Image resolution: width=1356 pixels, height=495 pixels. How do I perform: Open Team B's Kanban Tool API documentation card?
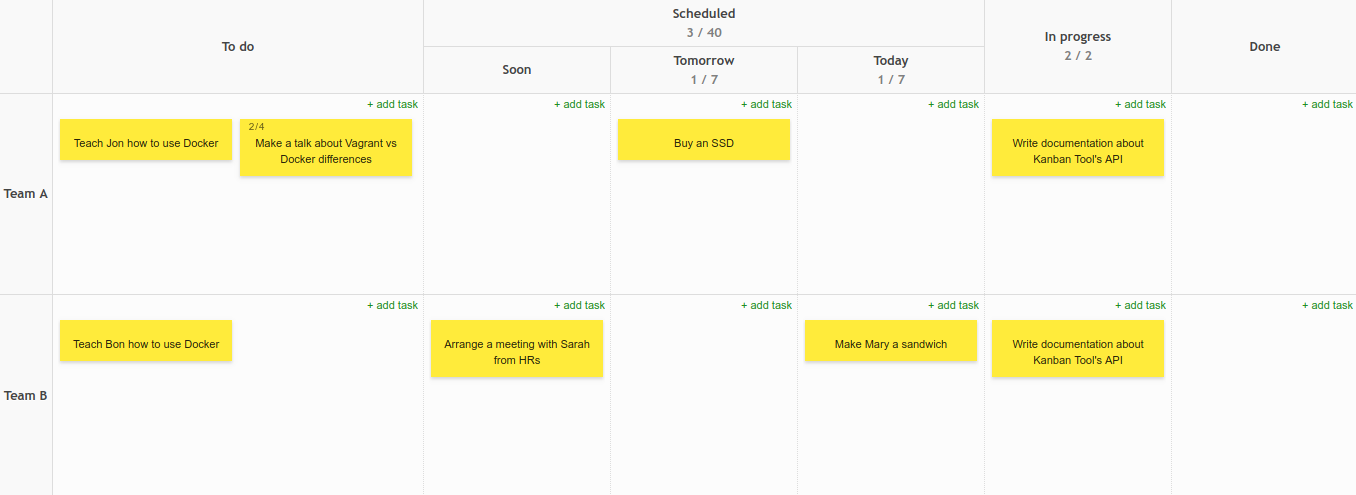click(x=1078, y=352)
